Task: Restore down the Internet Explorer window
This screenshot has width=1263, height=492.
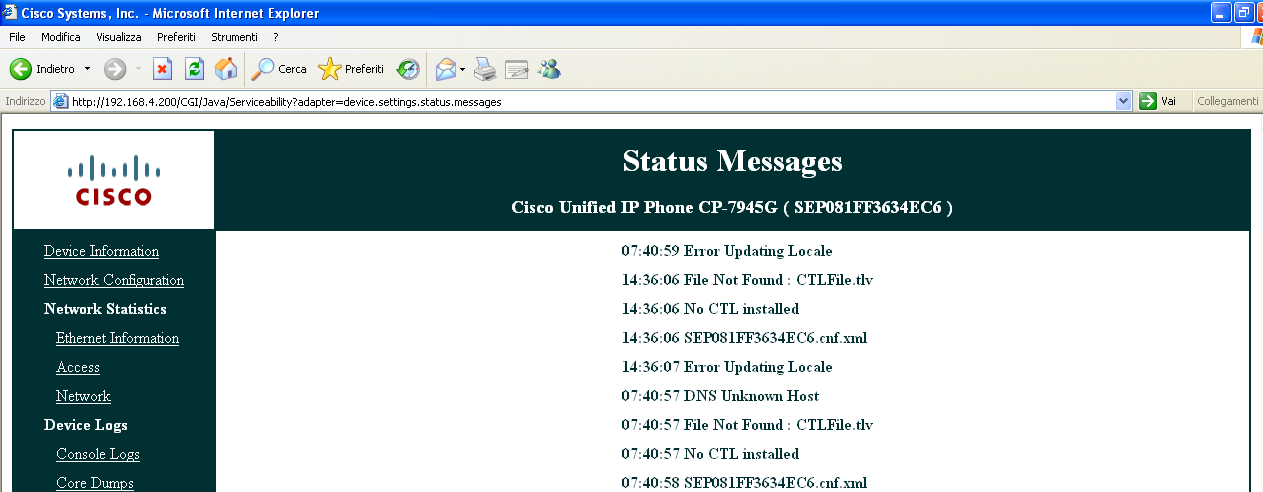Action: (x=1243, y=12)
